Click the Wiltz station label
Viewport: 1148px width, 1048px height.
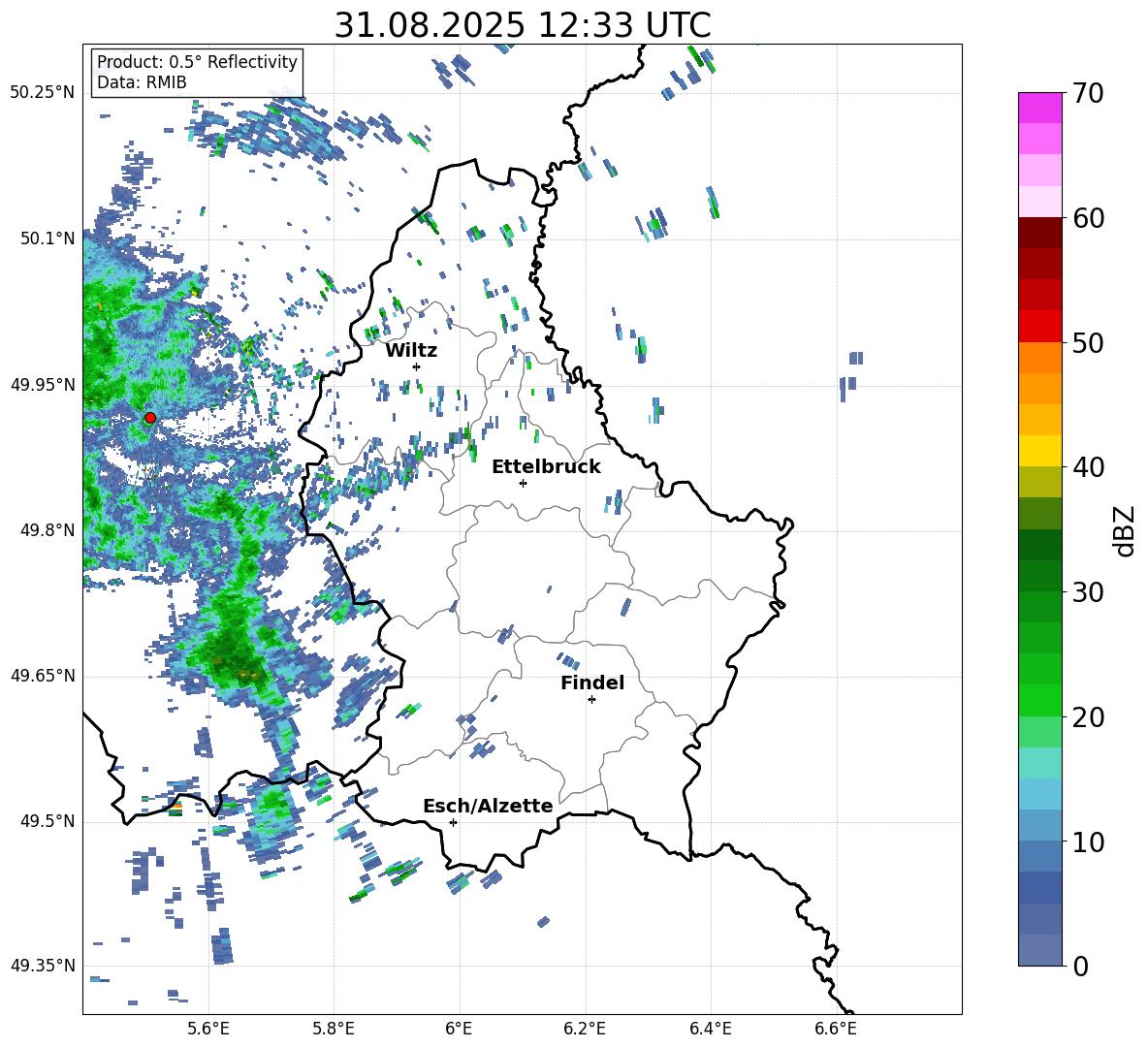click(411, 351)
